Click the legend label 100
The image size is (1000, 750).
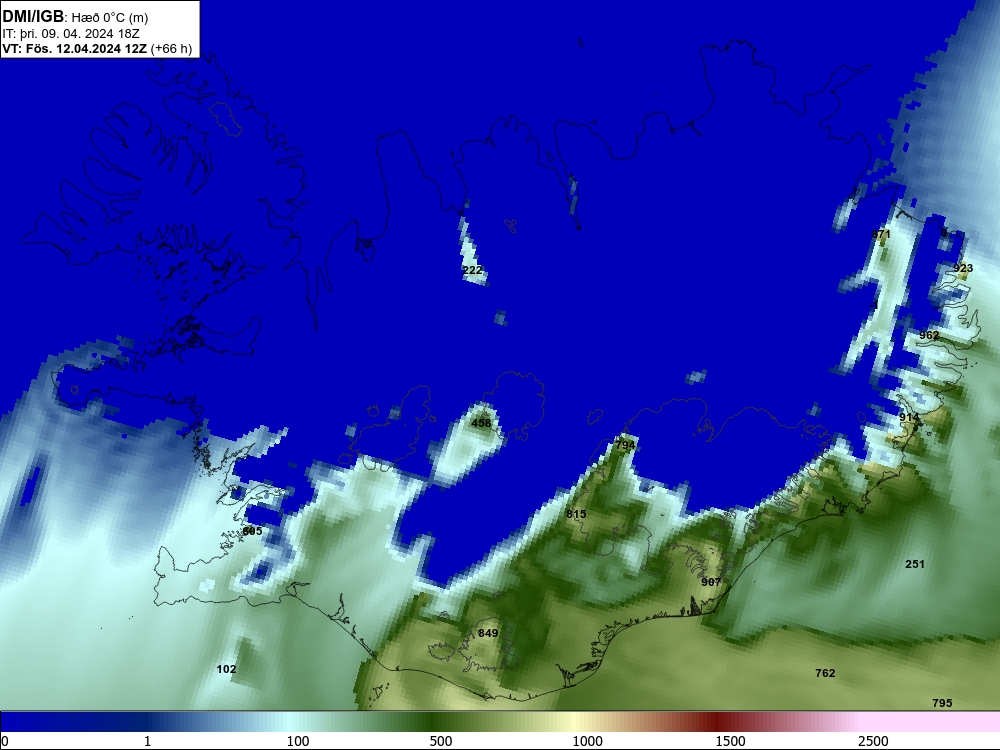point(298,741)
